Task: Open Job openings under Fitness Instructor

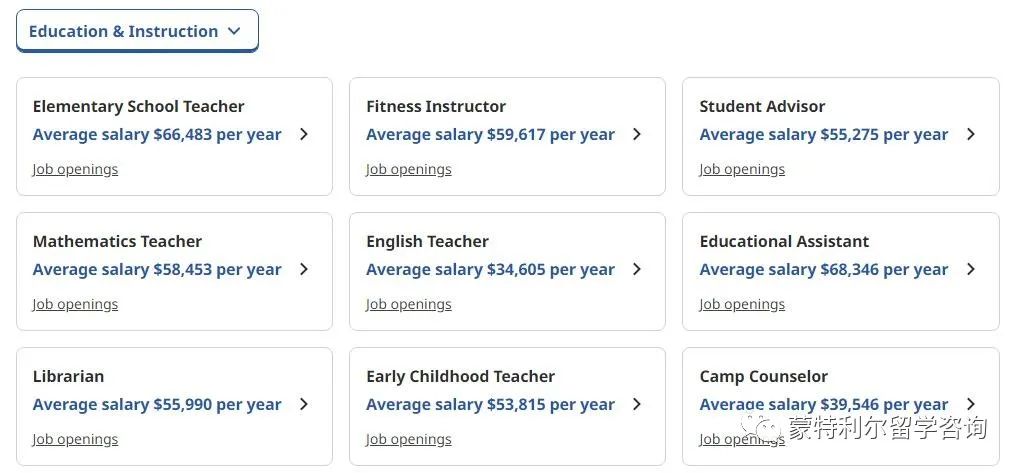Action: (x=409, y=169)
